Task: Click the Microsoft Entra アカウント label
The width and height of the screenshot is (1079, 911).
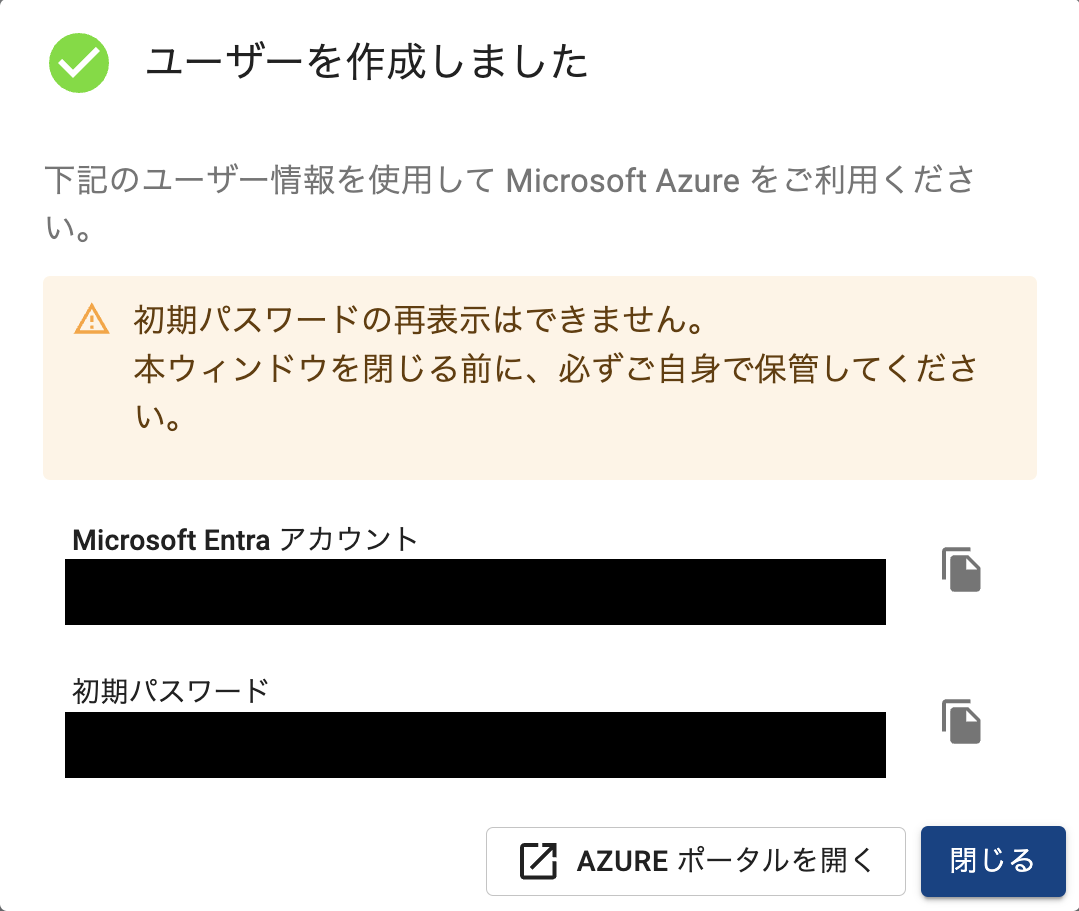Action: [x=245, y=540]
